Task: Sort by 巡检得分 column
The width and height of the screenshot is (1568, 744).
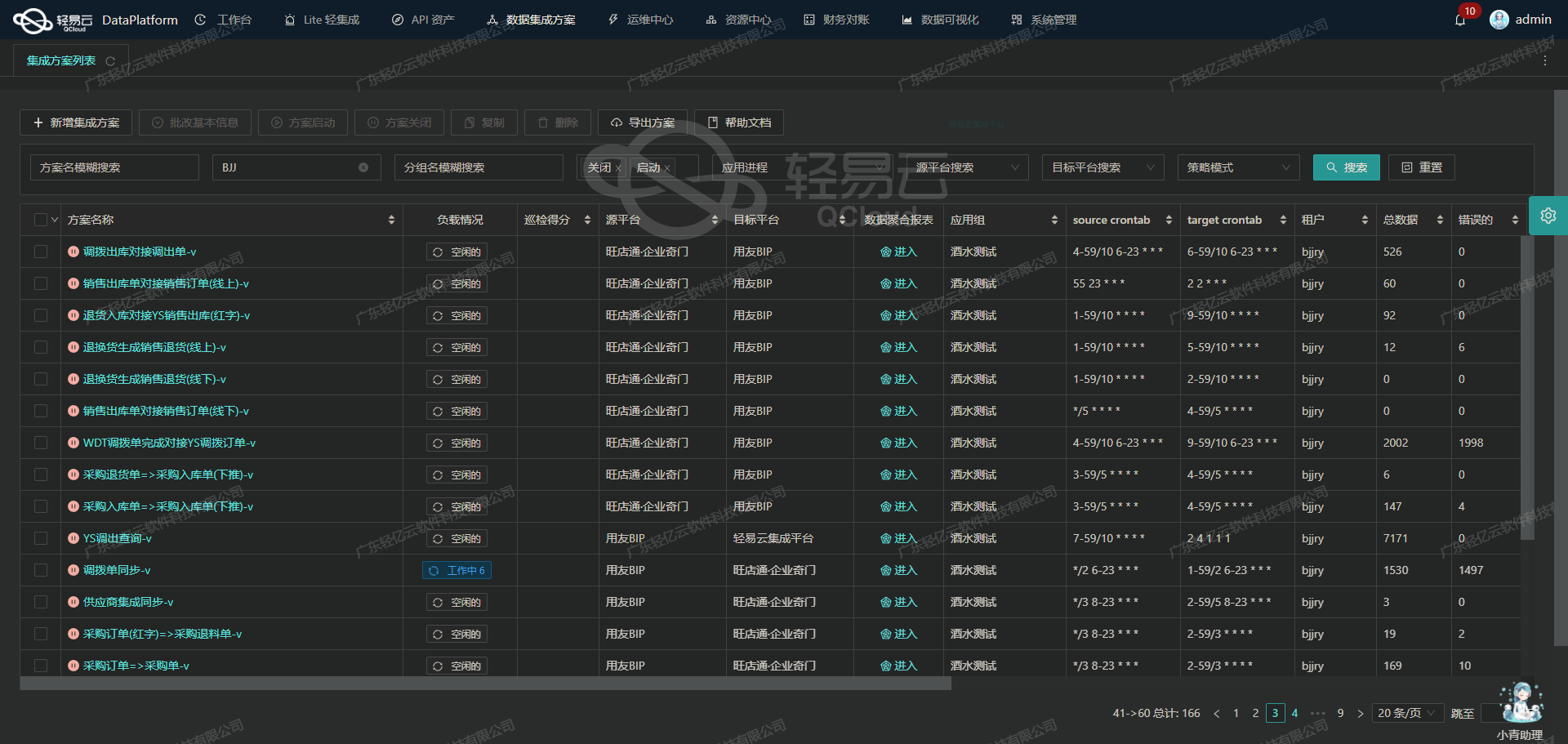Action: point(587,220)
